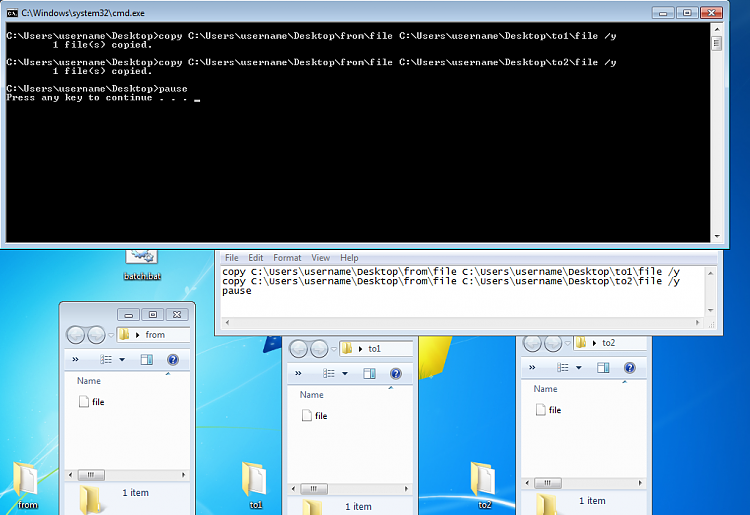Minimize the 'from' Explorer window

click(x=128, y=315)
